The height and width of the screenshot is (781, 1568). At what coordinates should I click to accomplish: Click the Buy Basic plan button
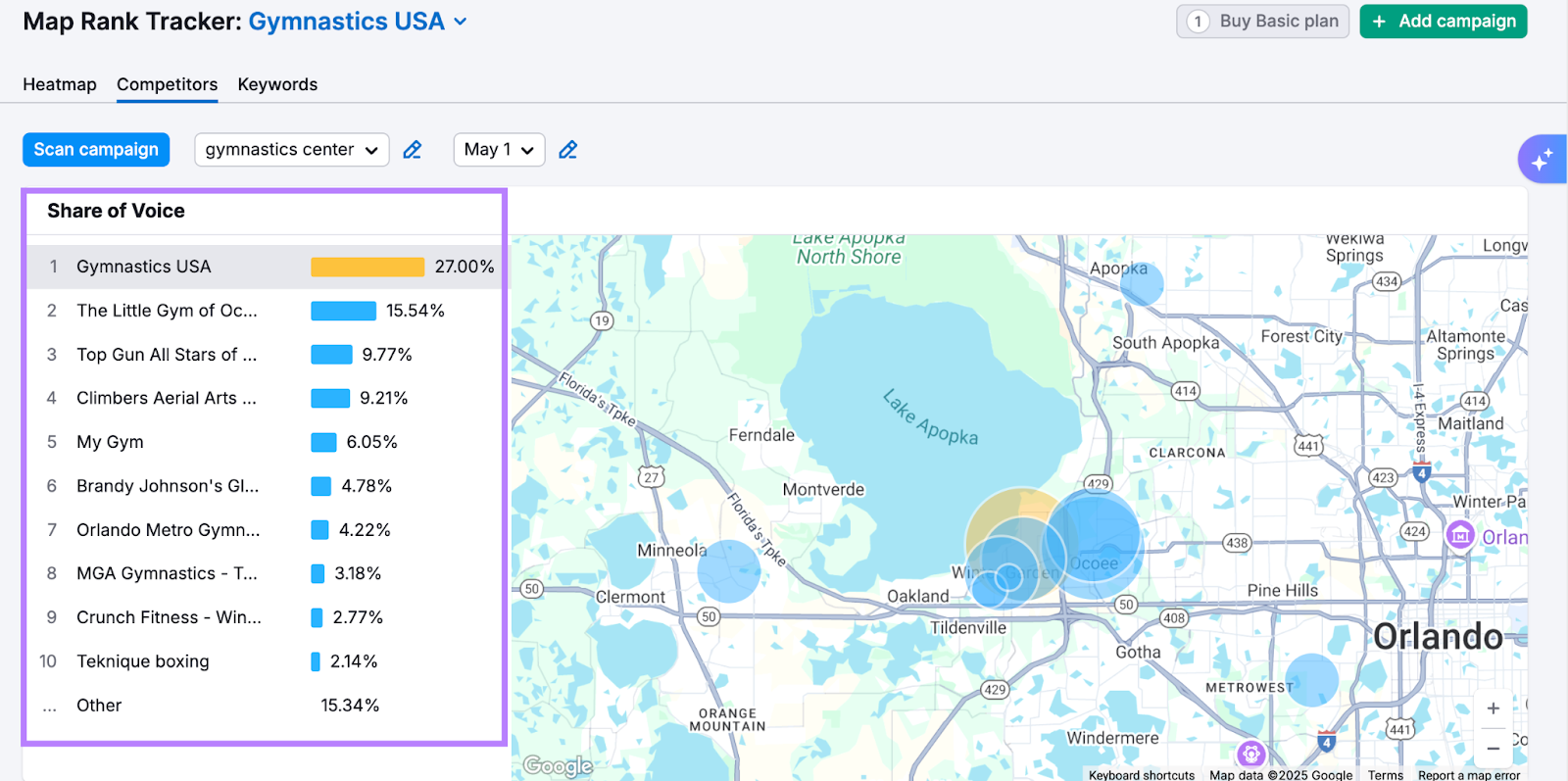pos(1262,22)
